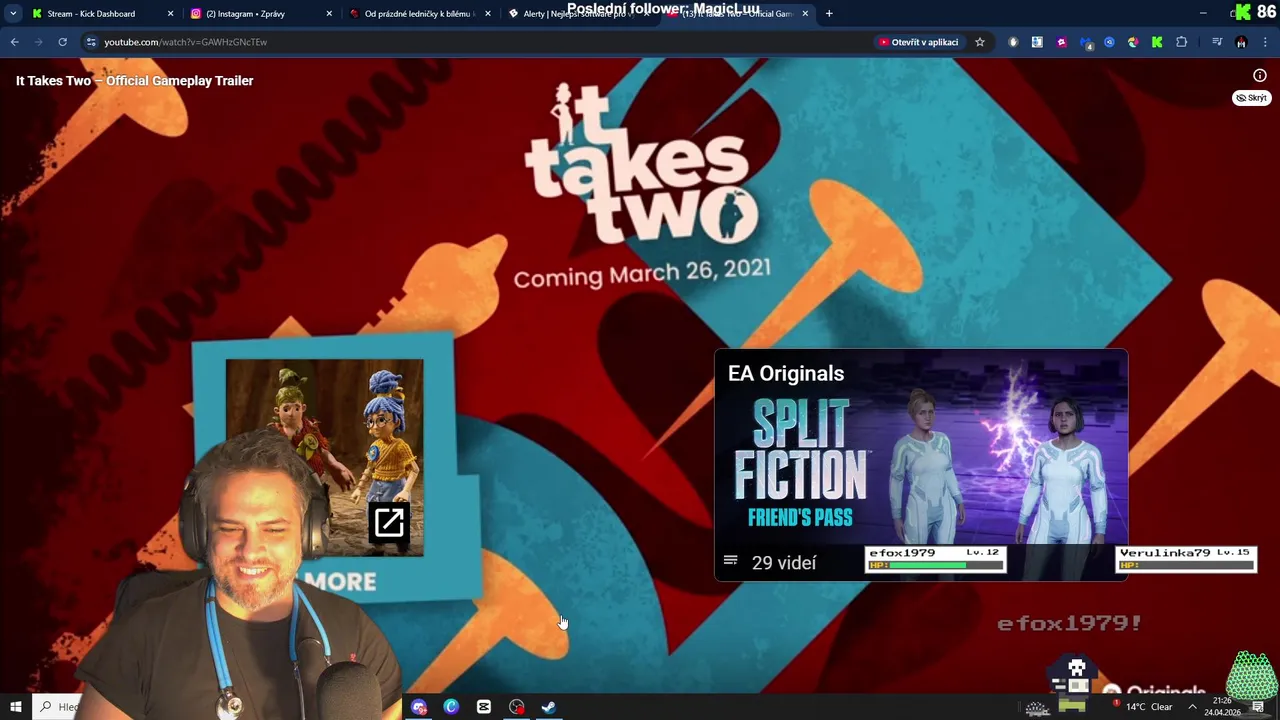
Task: Open Steam from the taskbar
Action: (x=549, y=707)
